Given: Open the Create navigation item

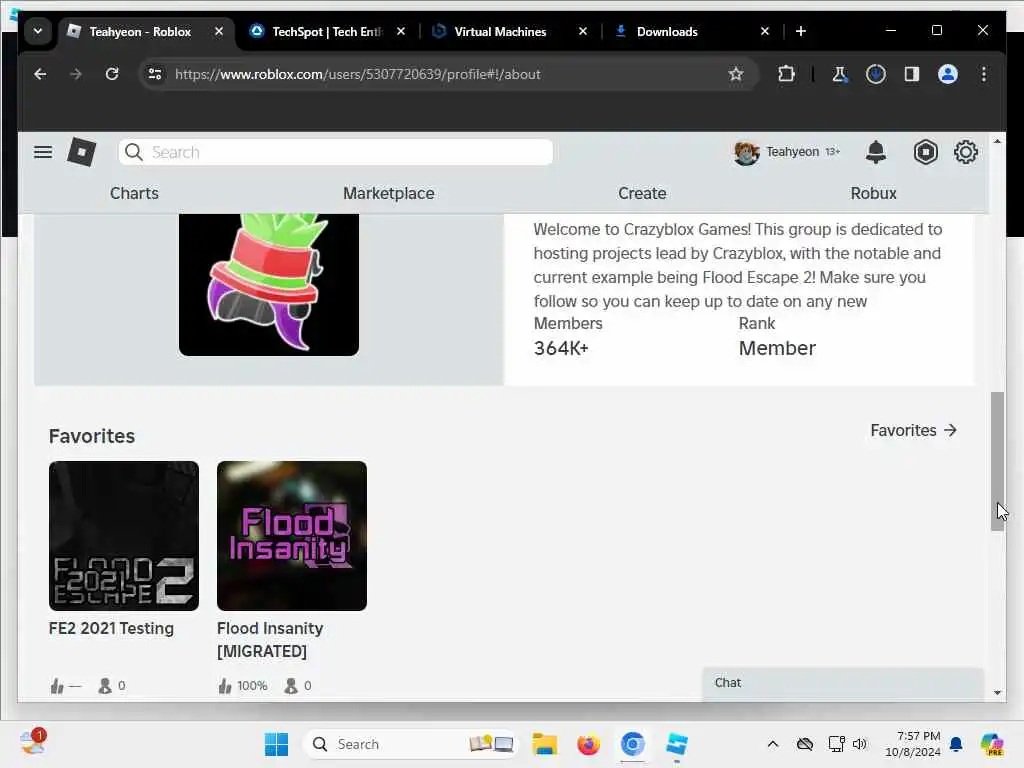Looking at the screenshot, I should click(642, 193).
